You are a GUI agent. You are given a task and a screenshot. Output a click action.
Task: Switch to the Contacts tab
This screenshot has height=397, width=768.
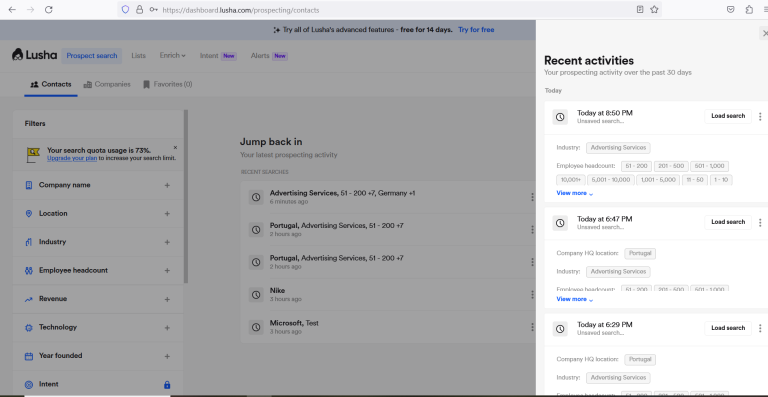51,84
